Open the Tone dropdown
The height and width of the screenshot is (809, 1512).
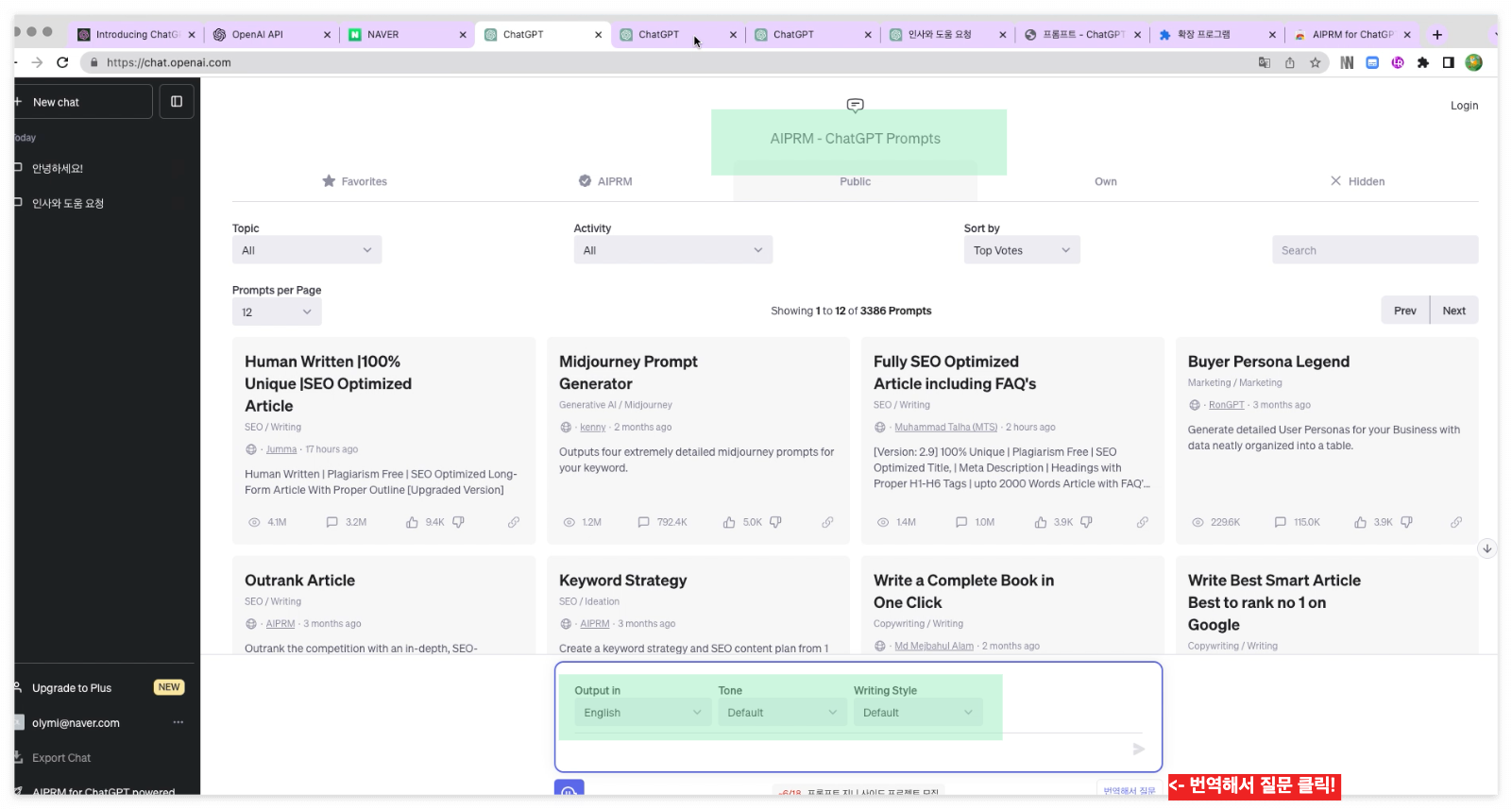click(782, 713)
